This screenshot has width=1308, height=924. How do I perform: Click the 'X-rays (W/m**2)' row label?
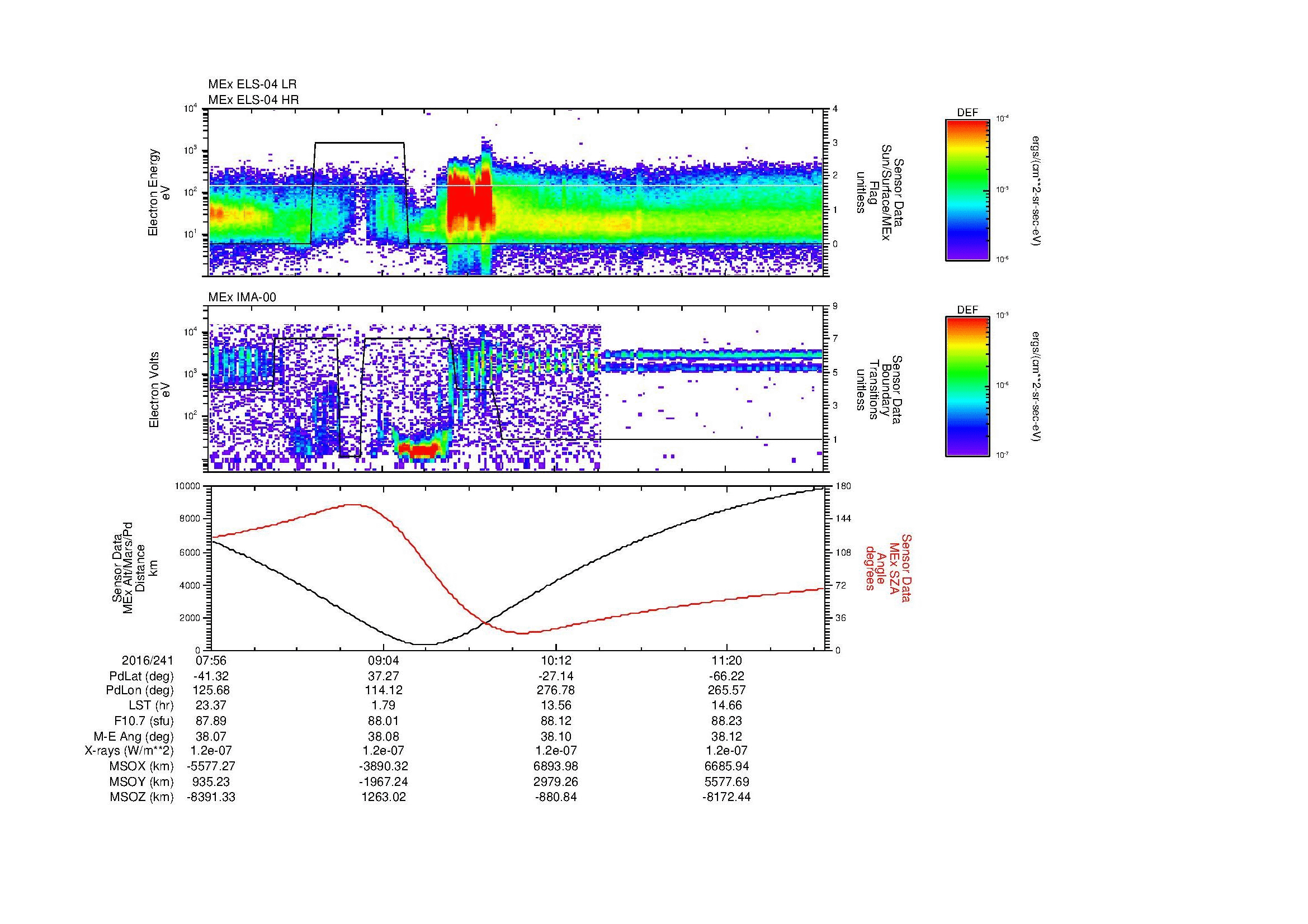pos(129,751)
